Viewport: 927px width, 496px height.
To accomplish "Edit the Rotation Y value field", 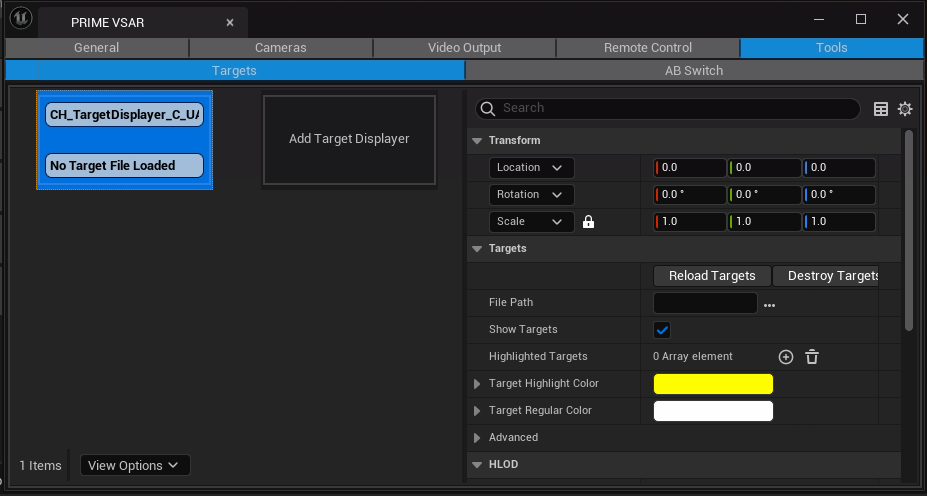I will [764, 194].
